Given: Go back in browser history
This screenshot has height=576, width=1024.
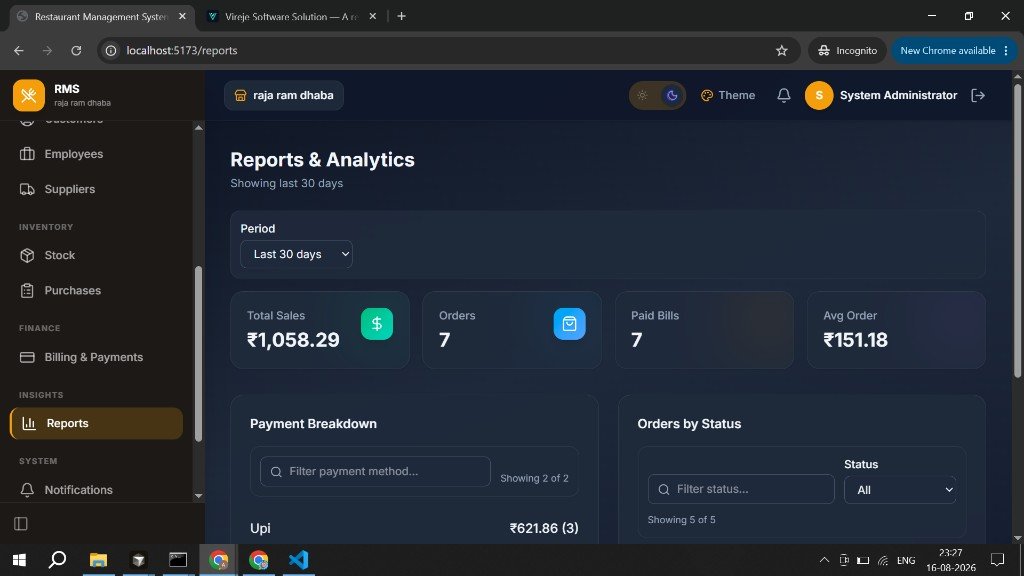Looking at the screenshot, I should coord(18,50).
